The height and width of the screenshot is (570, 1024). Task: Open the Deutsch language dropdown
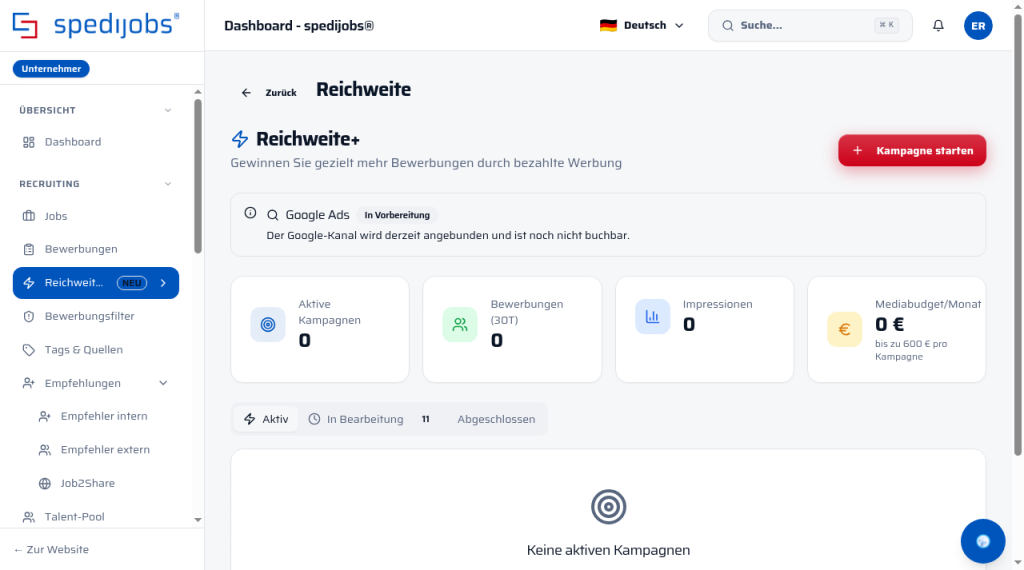coord(642,25)
